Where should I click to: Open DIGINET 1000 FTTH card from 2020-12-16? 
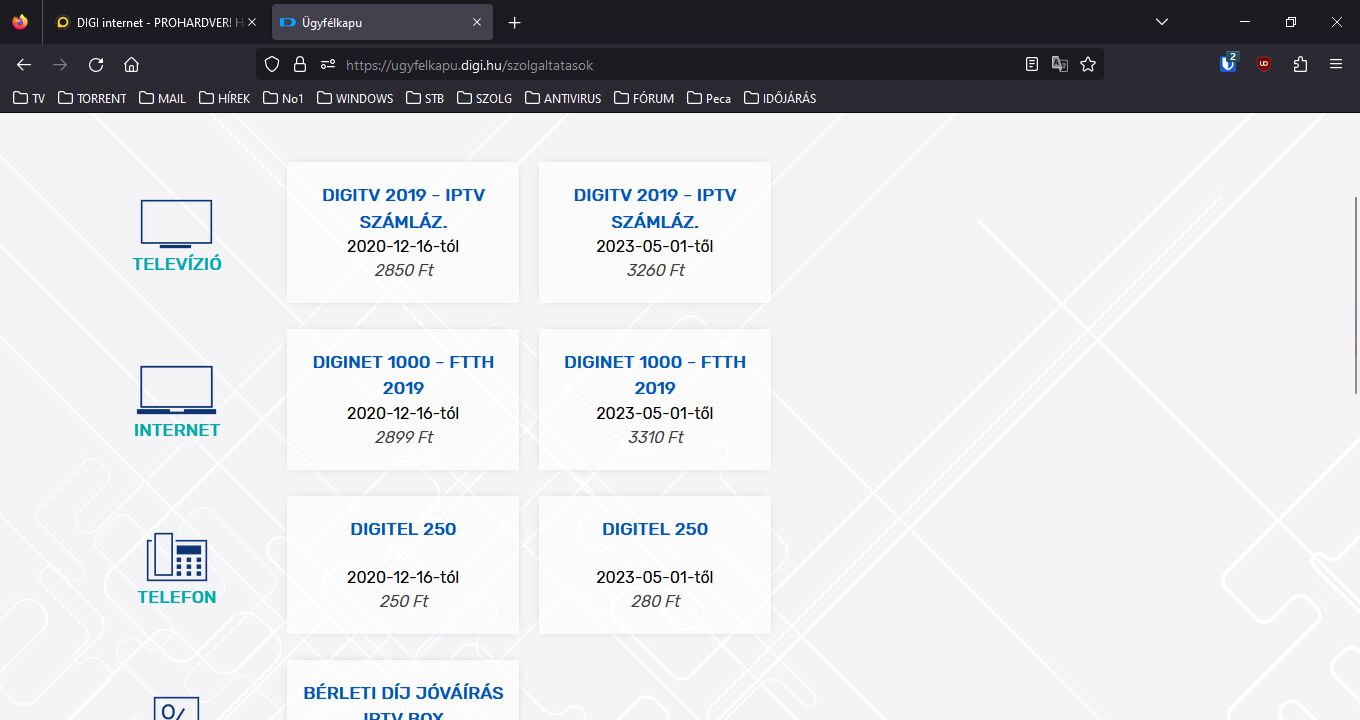403,399
